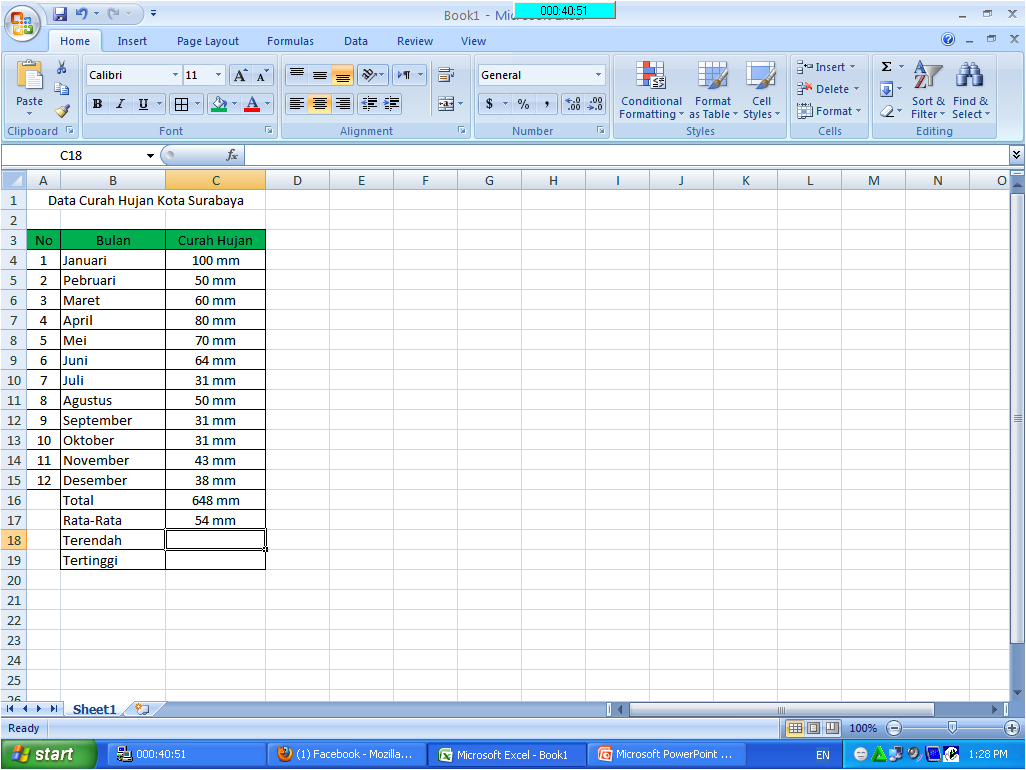This screenshot has width=1026, height=770.
Task: Adjust the zoom slider handle
Action: [x=952, y=727]
